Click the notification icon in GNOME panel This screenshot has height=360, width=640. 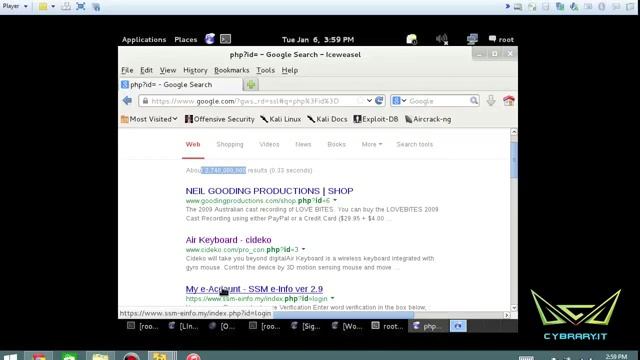pyautogui.click(x=411, y=39)
